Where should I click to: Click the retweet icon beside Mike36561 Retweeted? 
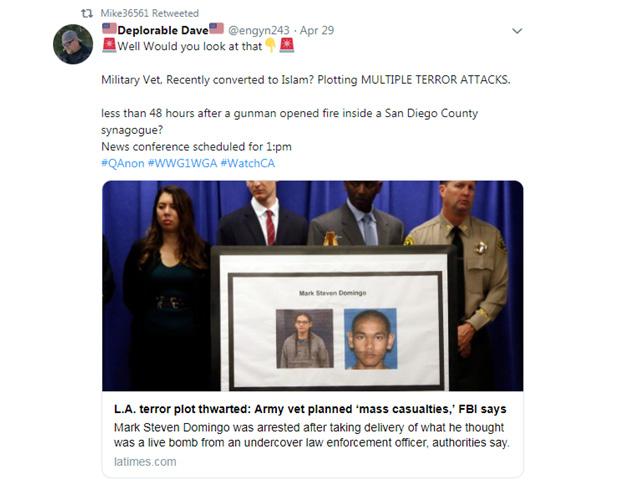coord(87,14)
